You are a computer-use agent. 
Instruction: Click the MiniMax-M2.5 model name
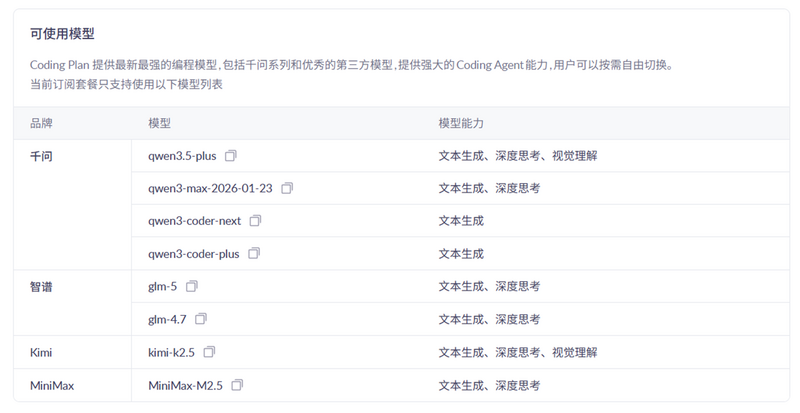(185, 385)
